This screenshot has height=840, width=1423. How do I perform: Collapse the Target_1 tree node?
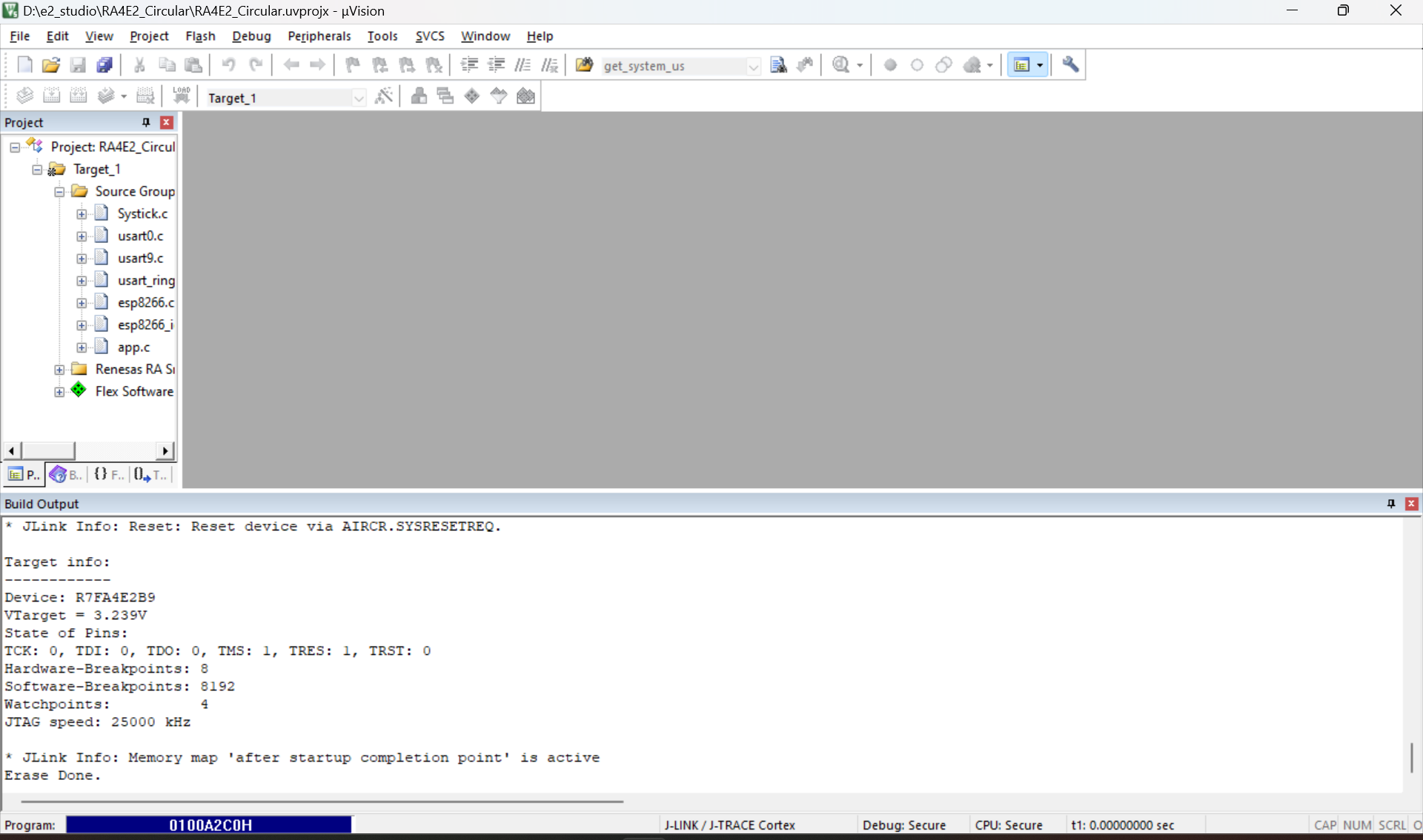37,170
